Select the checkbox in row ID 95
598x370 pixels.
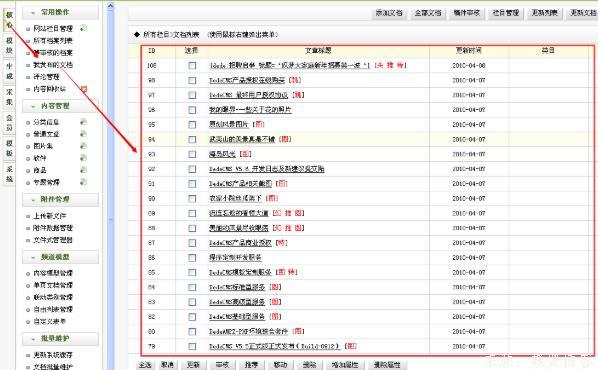pyautogui.click(x=192, y=125)
